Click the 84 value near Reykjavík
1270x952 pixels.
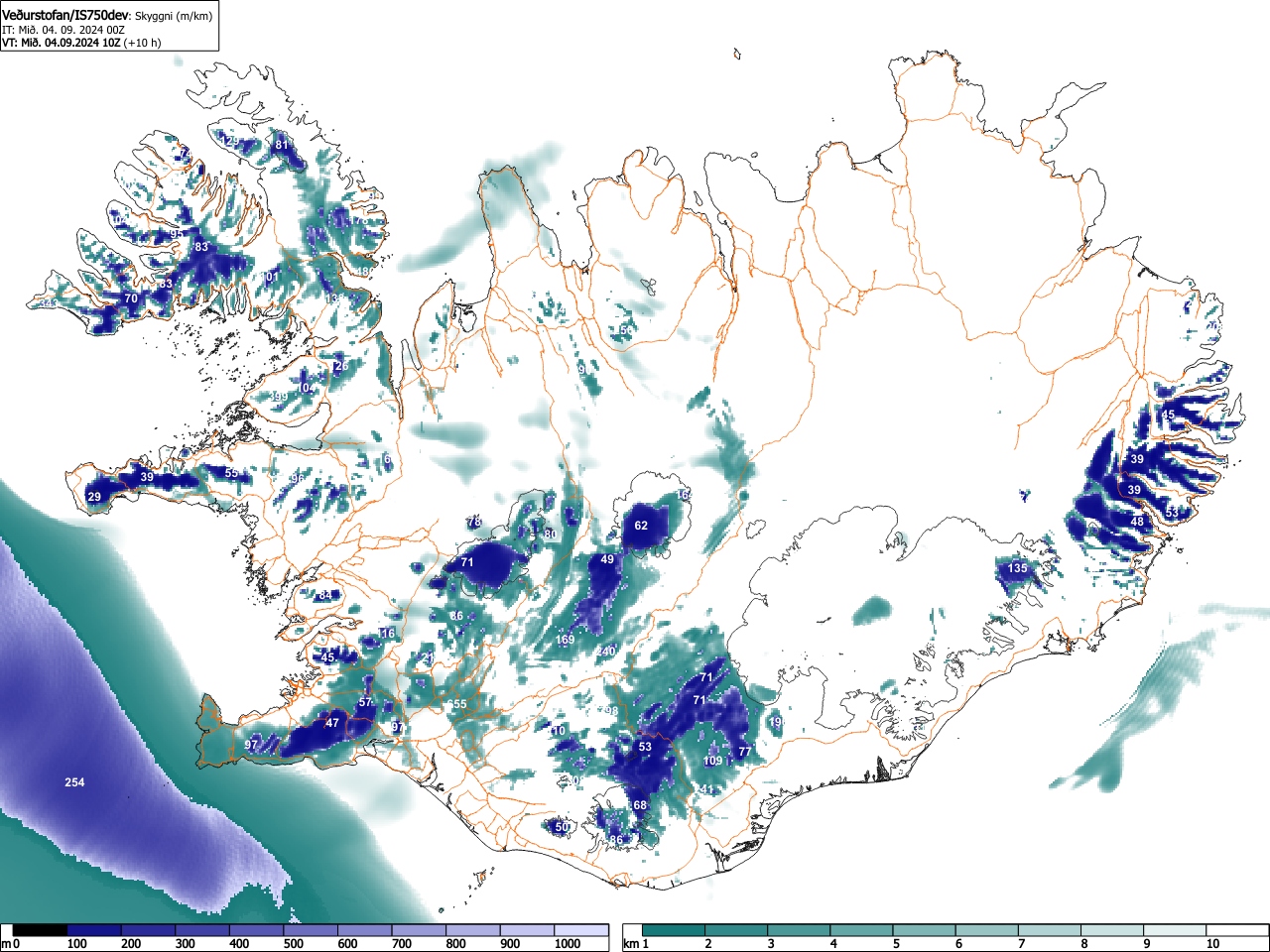point(325,595)
